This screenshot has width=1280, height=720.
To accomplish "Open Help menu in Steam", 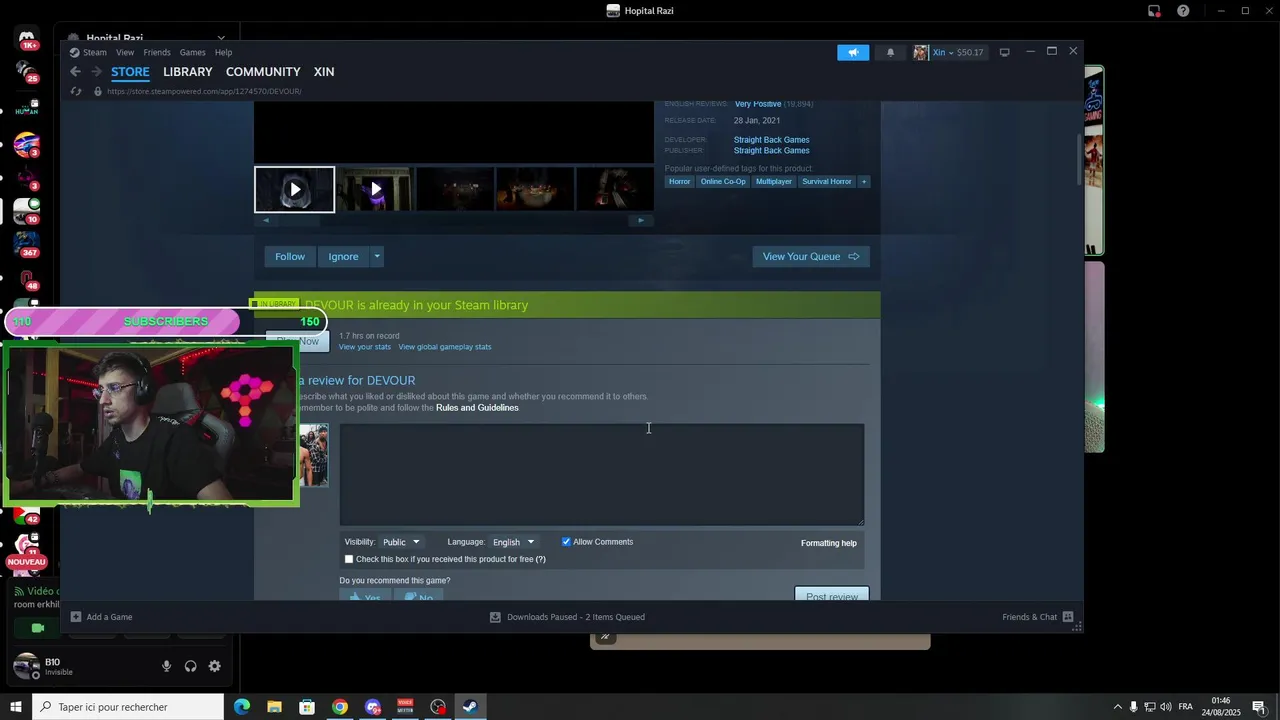I will tap(223, 52).
